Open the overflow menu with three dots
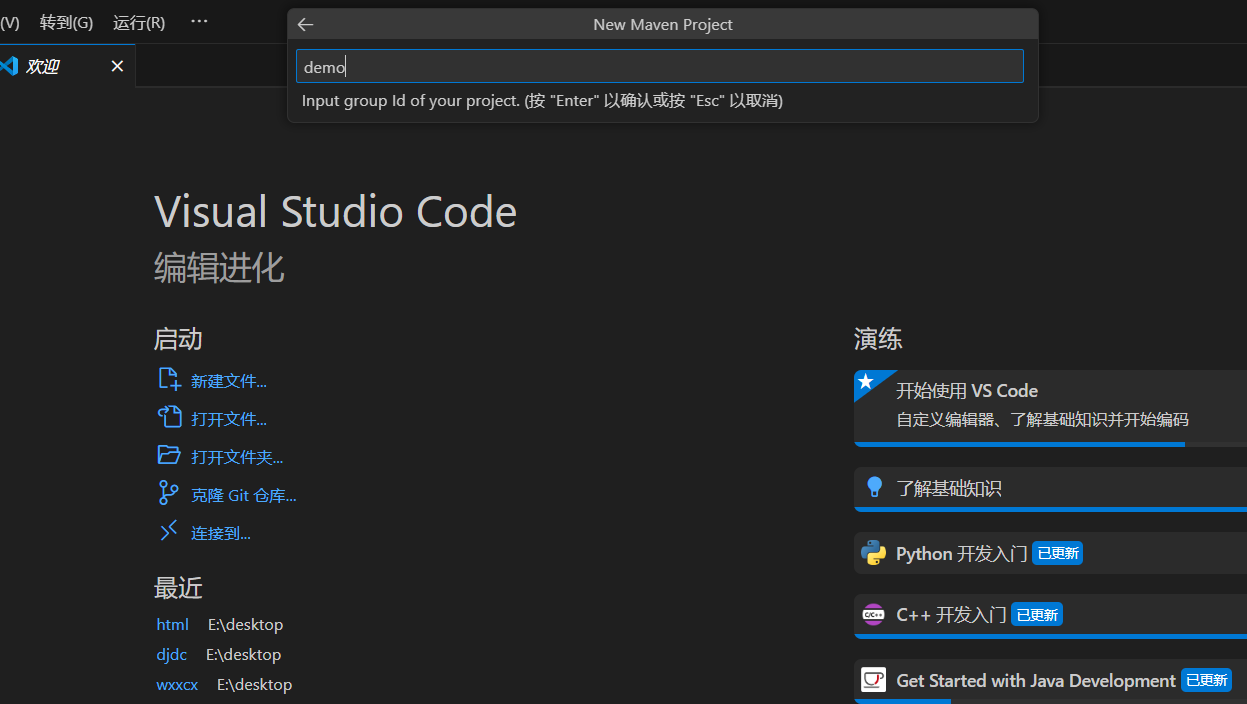1247x704 pixels. (199, 21)
